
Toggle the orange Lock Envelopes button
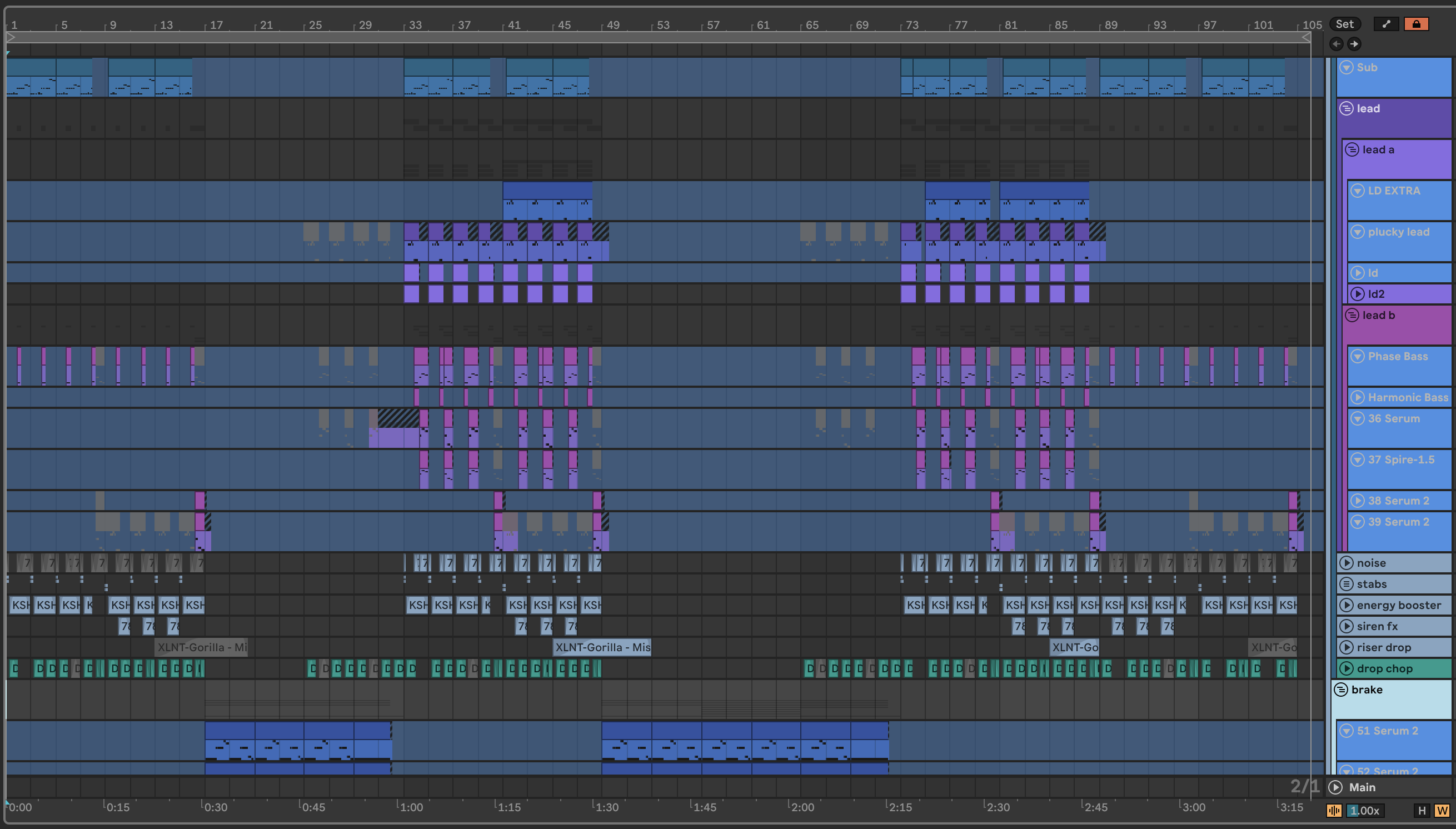(1416, 24)
